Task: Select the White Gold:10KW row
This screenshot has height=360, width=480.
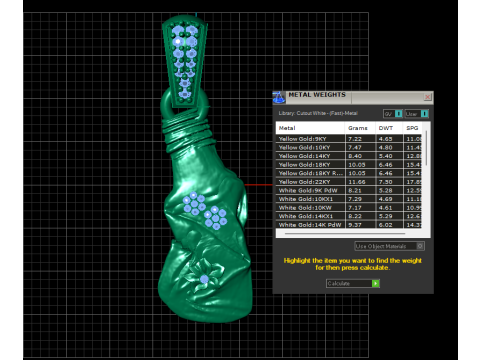Action: click(x=349, y=208)
